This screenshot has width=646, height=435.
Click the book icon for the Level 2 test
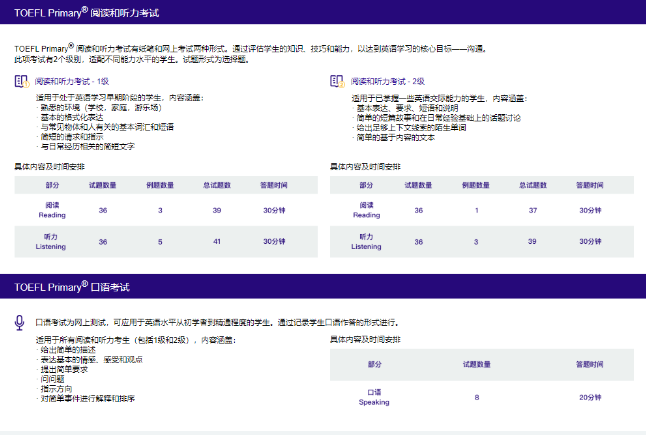point(337,81)
